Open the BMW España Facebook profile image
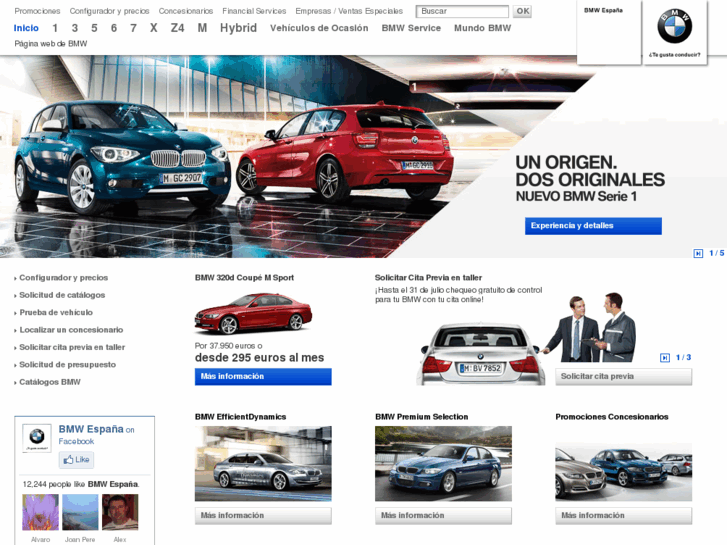The image size is (727, 545). [x=37, y=438]
